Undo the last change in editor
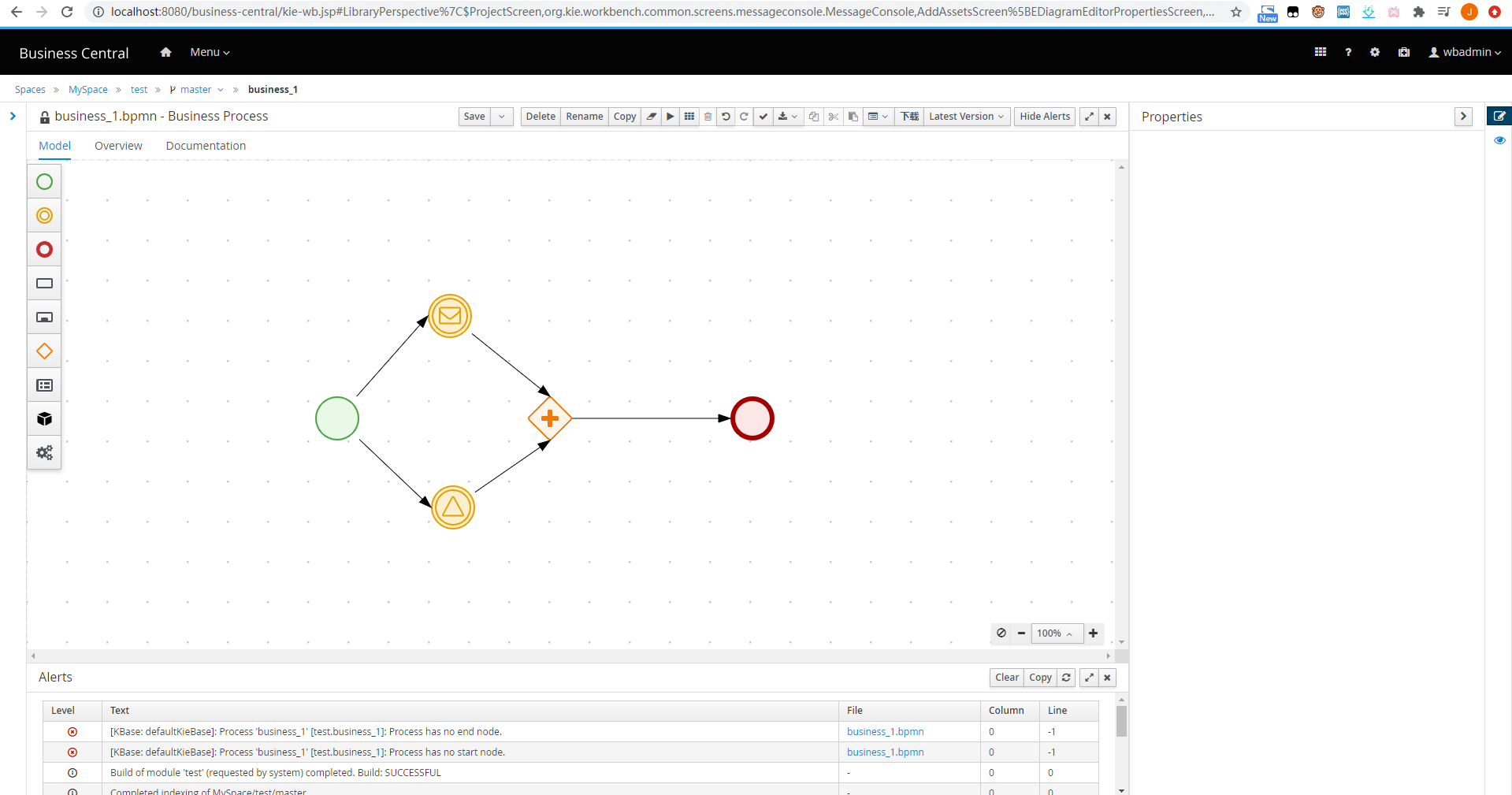Image resolution: width=1512 pixels, height=795 pixels. 726,117
